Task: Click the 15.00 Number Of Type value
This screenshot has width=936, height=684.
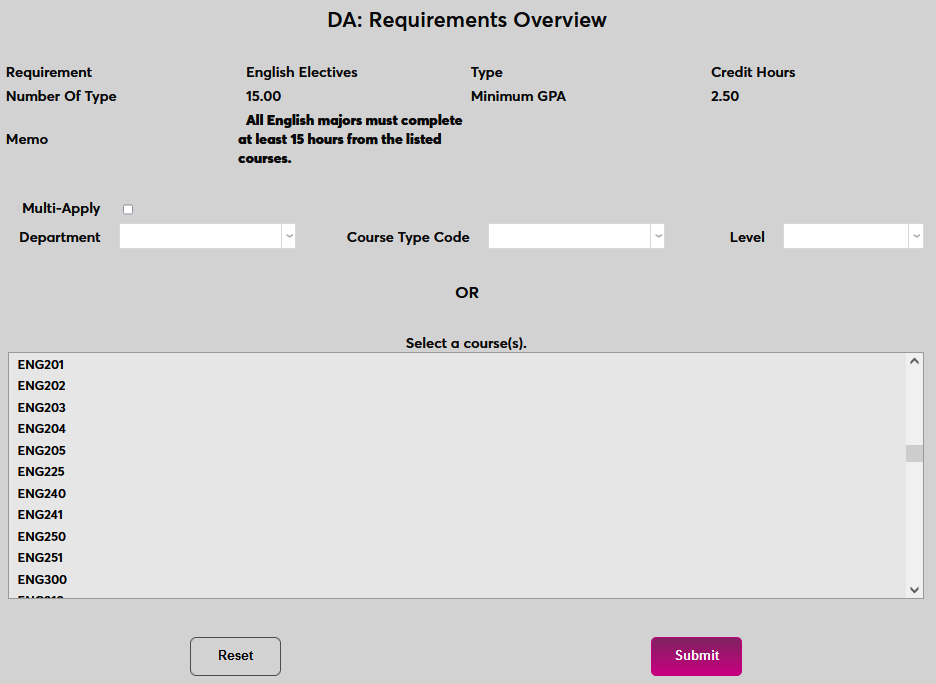Action: click(263, 96)
